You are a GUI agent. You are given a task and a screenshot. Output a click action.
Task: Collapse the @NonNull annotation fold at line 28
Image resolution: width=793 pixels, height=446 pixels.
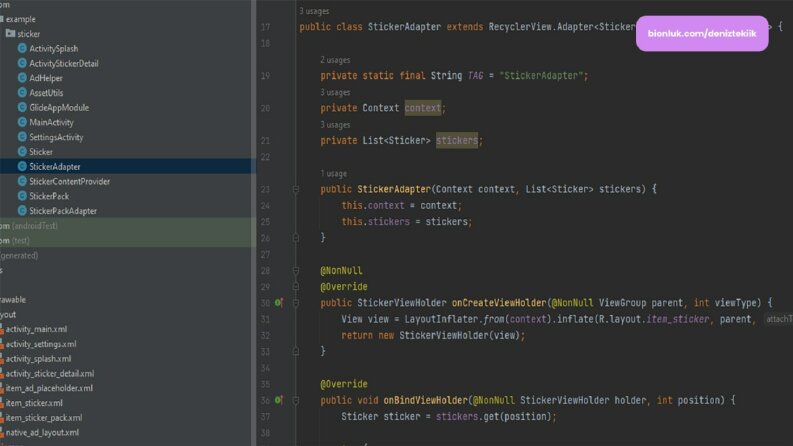[x=296, y=271]
